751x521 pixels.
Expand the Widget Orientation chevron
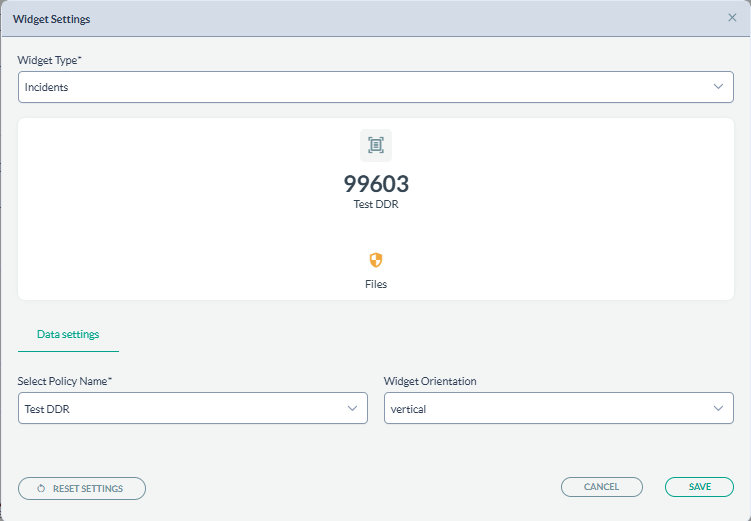point(718,408)
